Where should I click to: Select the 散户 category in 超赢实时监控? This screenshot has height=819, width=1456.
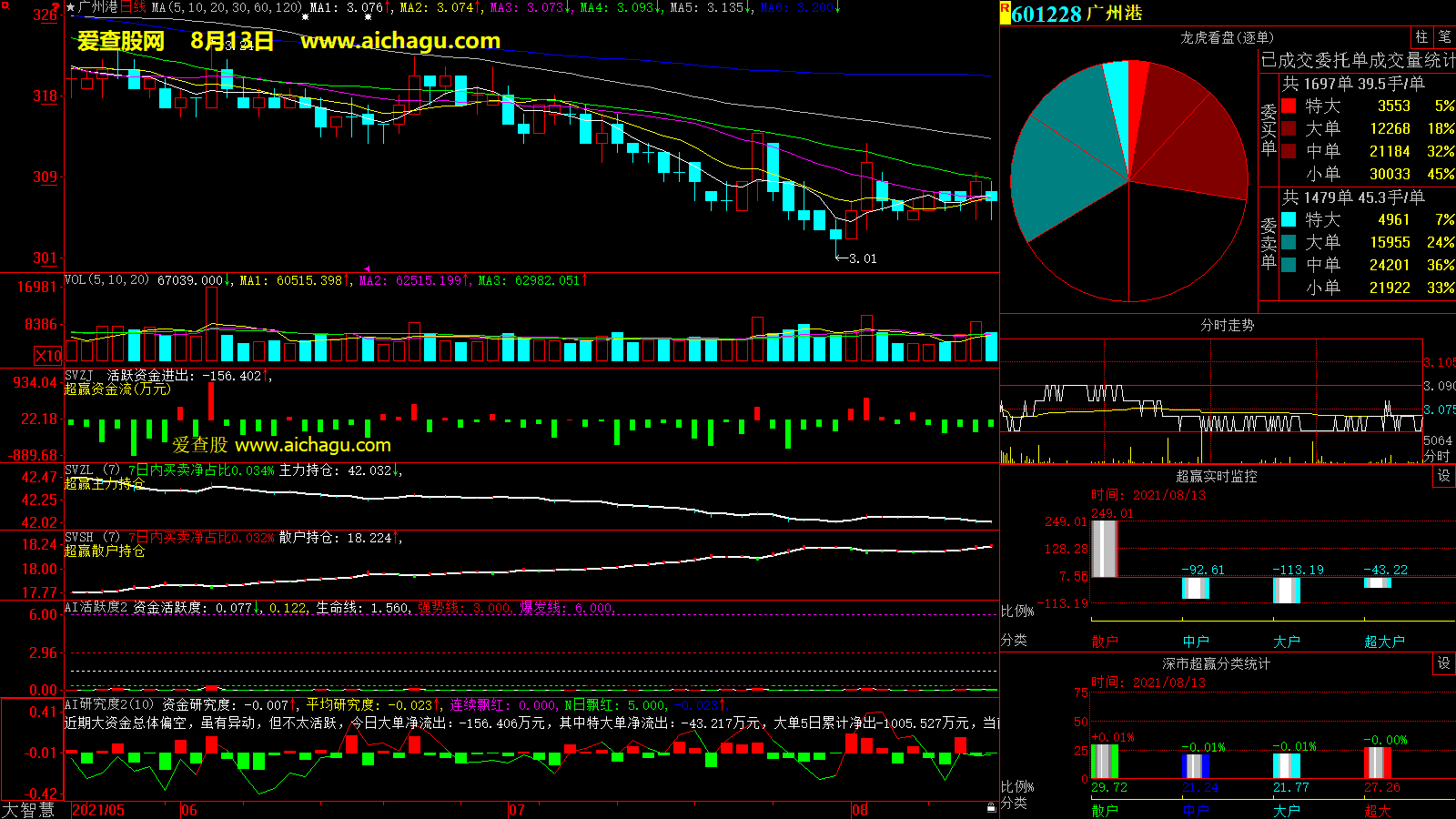tap(1104, 642)
